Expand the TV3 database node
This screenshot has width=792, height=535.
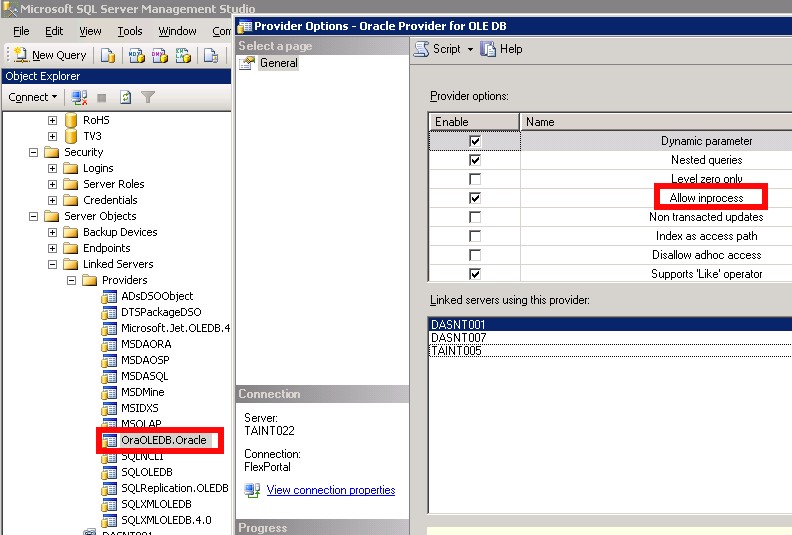click(x=53, y=136)
